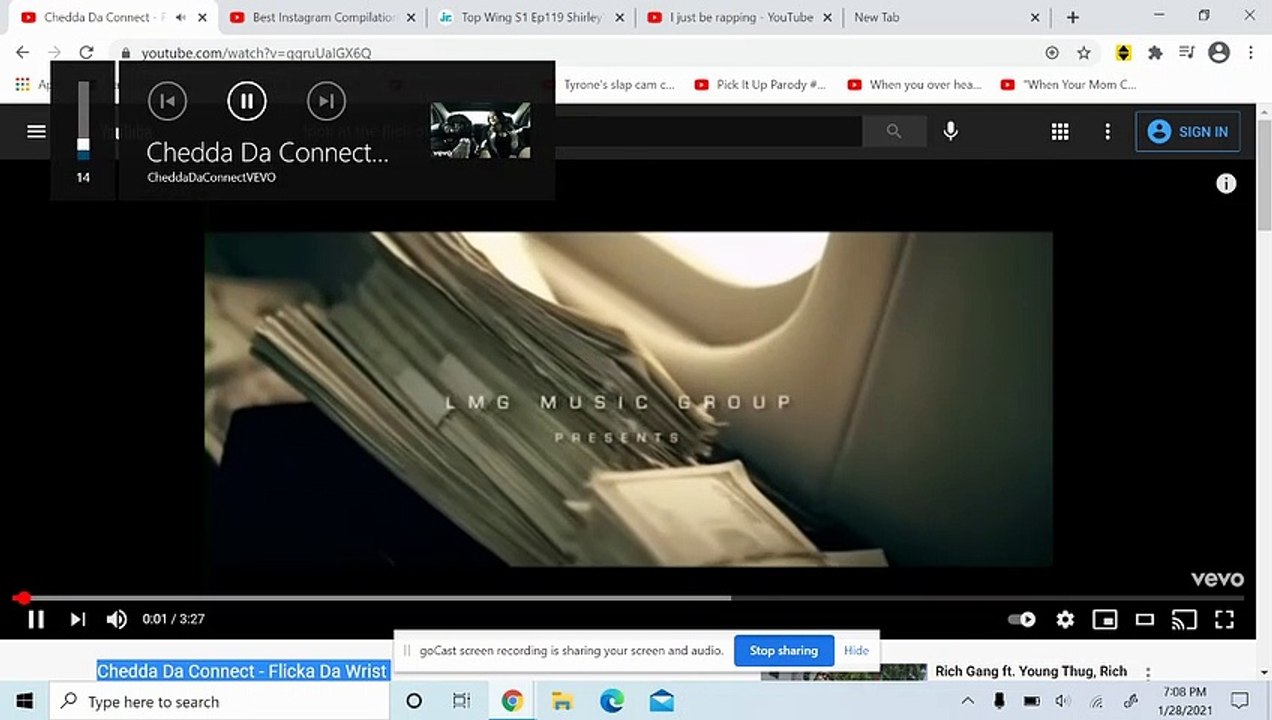Open "When Your Mom C..." bookmark
Image resolution: width=1272 pixels, height=720 pixels.
[1068, 85]
